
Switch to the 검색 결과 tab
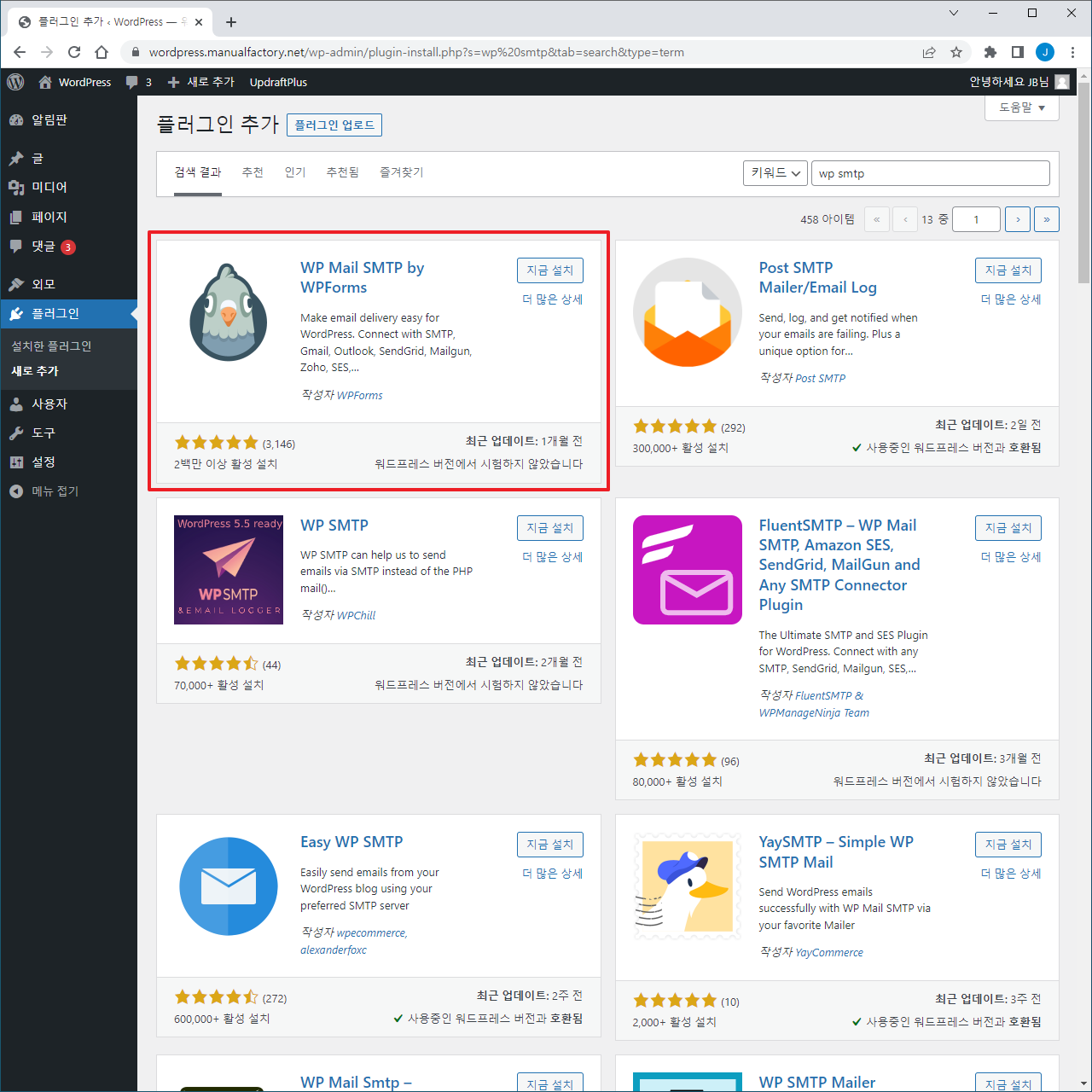[198, 172]
